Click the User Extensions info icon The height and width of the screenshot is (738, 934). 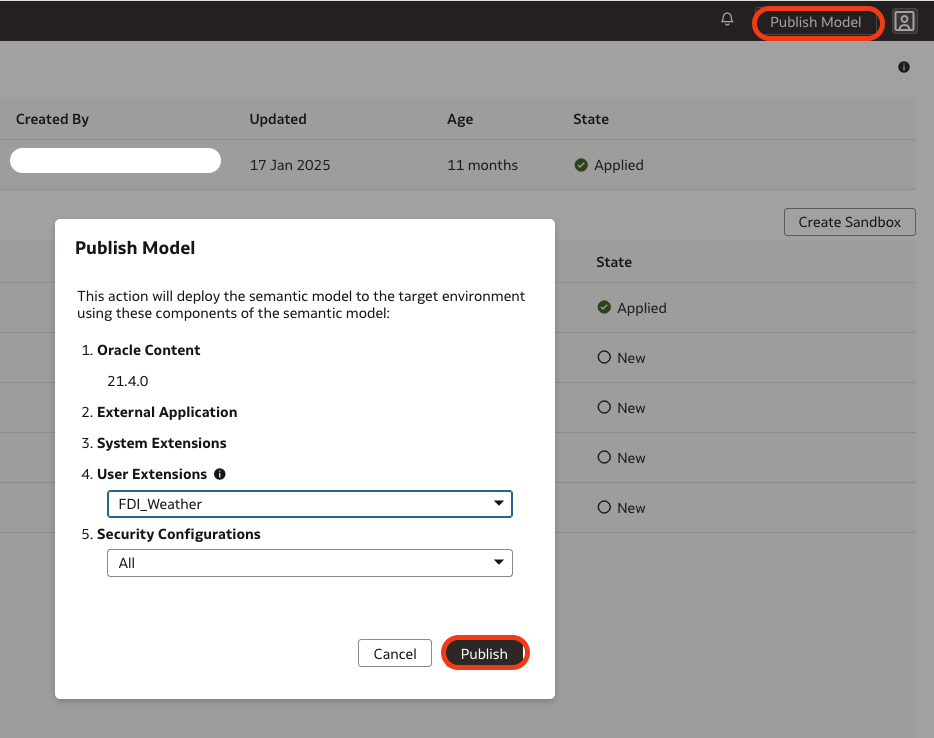click(219, 474)
